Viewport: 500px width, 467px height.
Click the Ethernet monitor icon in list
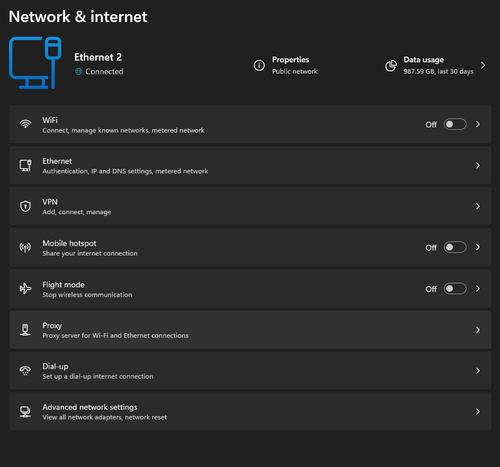(x=25, y=165)
